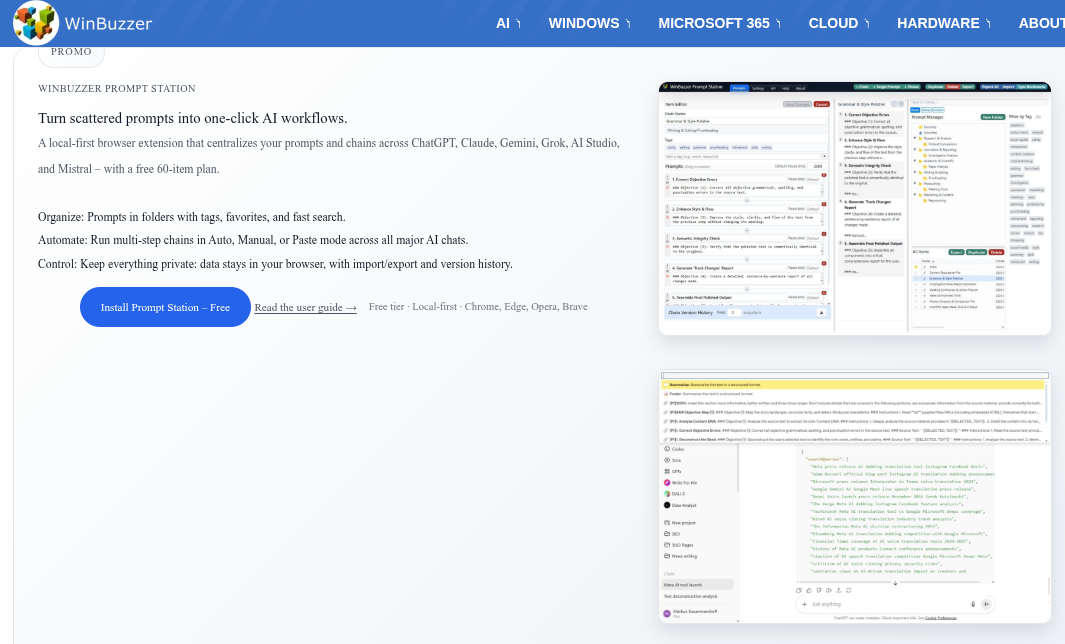Open the CLOUD navigation menu
The height and width of the screenshot is (644, 1065).
(x=833, y=23)
